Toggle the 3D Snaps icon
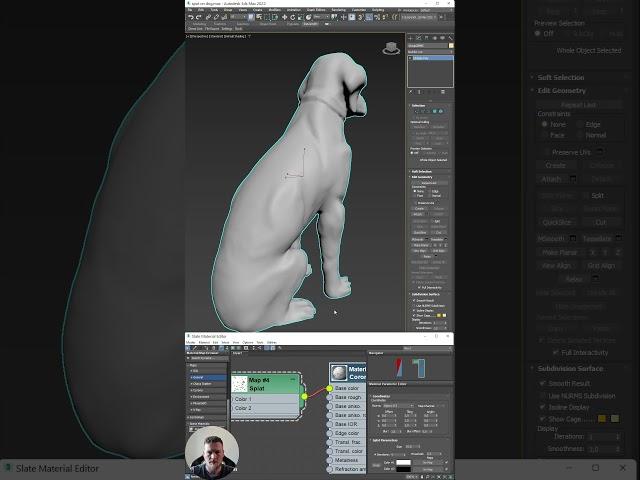Screen dimensions: 640x480 click(360, 17)
